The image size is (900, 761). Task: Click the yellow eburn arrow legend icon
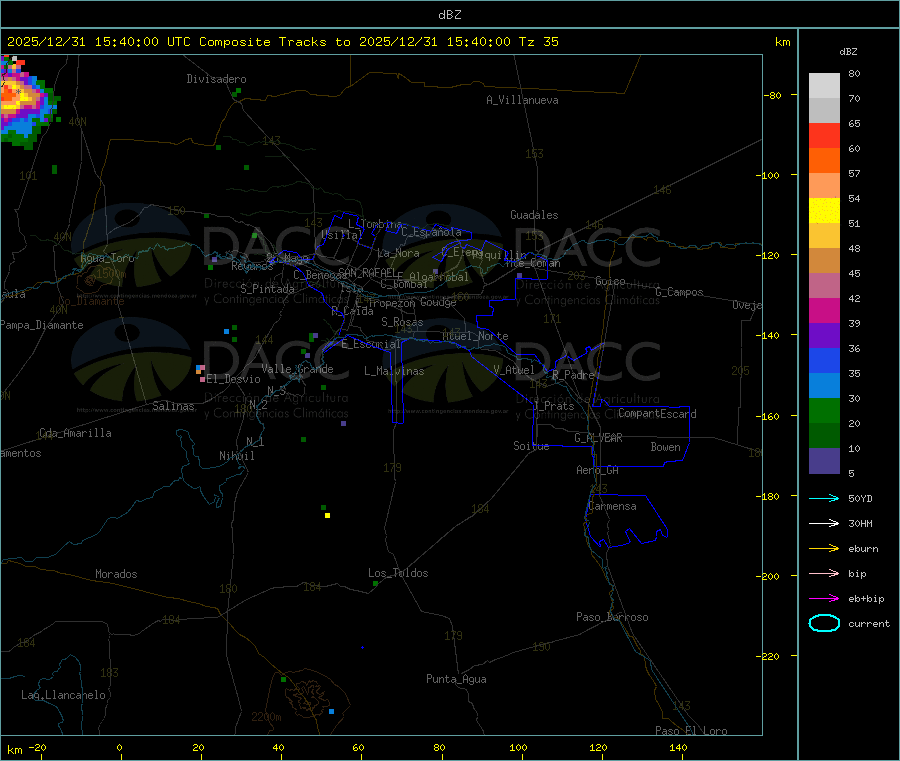click(824, 548)
